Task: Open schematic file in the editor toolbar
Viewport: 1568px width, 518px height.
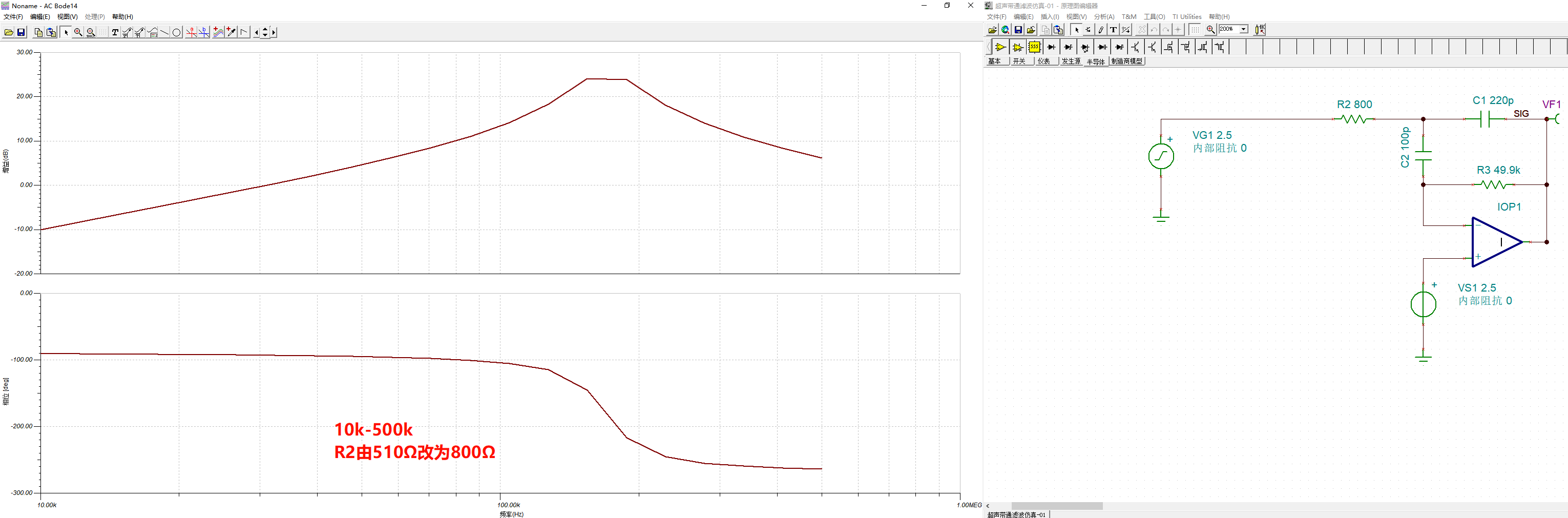Action: click(992, 29)
